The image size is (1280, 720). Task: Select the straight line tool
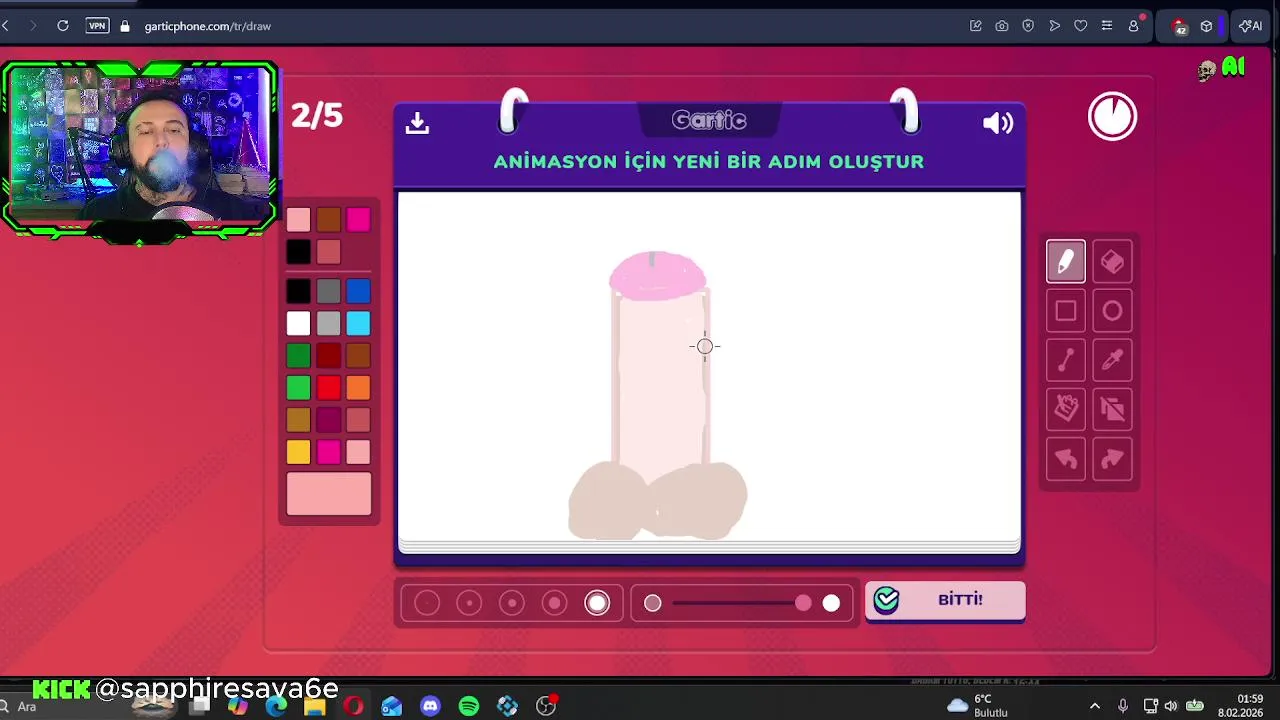[1065, 360]
